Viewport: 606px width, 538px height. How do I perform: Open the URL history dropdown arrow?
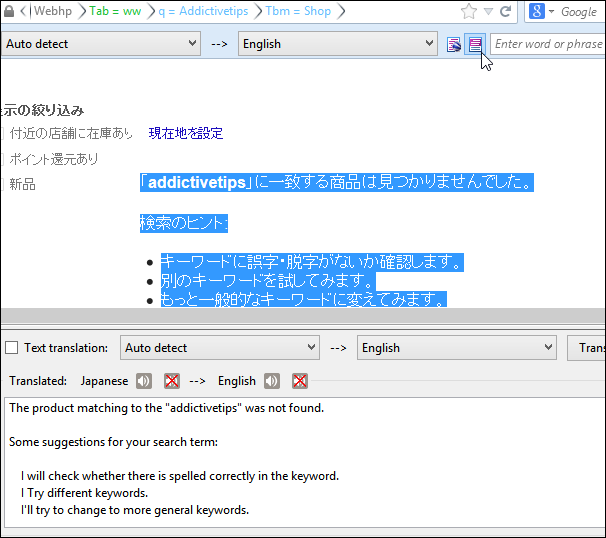(x=487, y=12)
